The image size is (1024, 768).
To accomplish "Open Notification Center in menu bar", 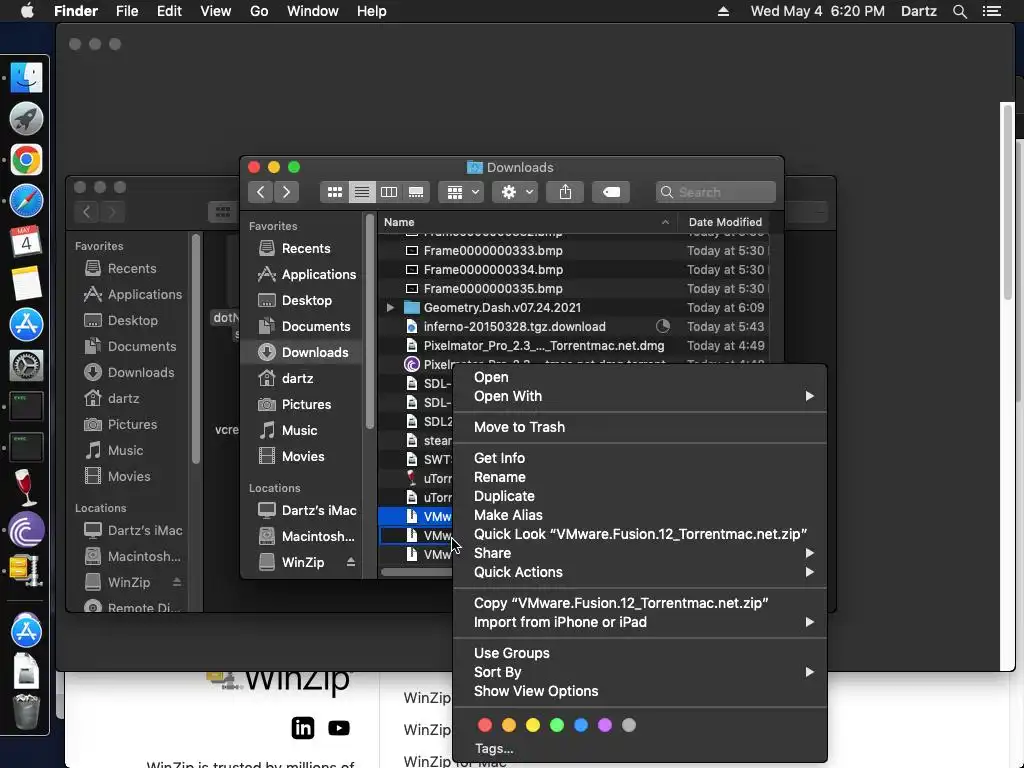I will (x=992, y=11).
